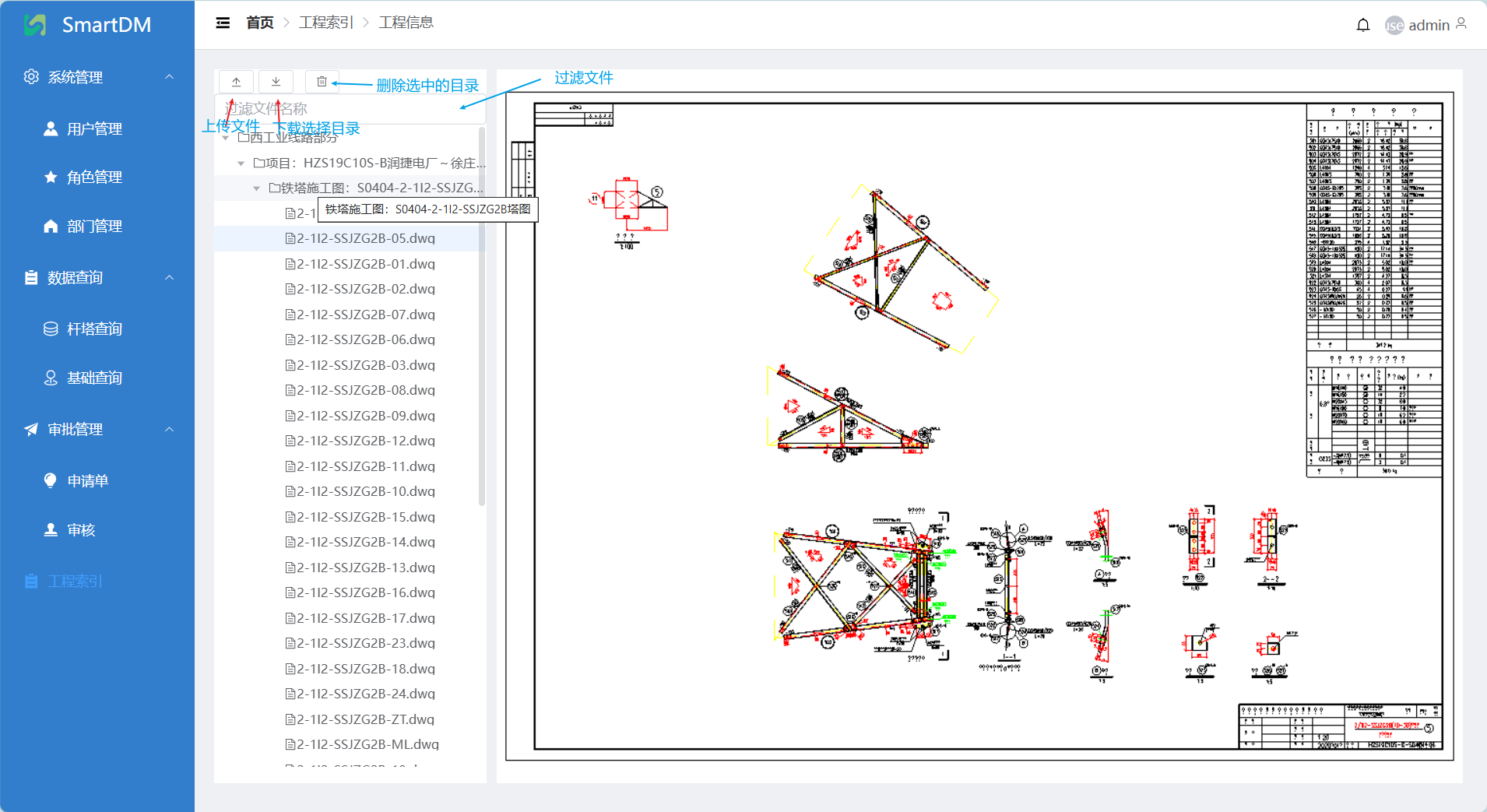Click the icon next to 基础查询
This screenshot has height=812, width=1487.
click(x=51, y=378)
